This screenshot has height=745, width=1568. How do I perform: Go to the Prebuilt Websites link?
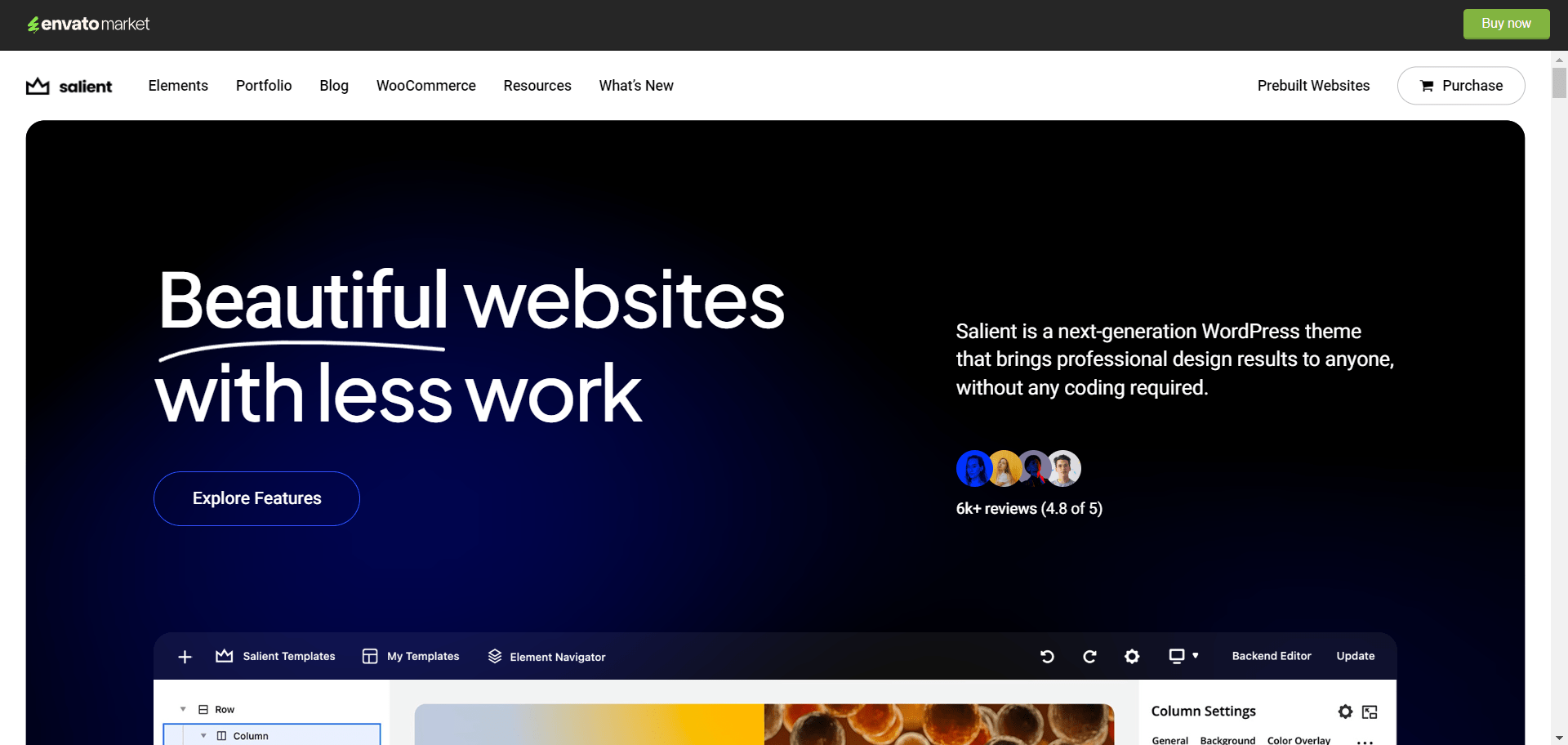1313,86
